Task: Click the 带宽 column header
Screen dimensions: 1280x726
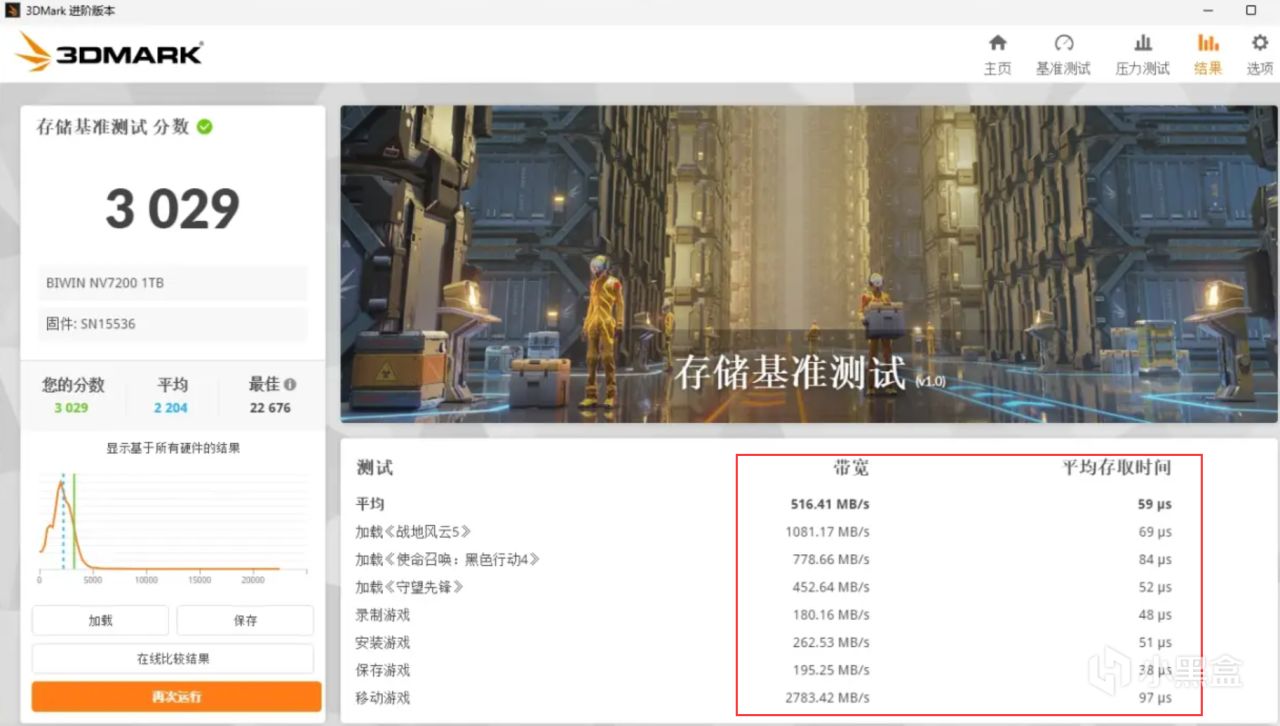Action: click(x=851, y=467)
